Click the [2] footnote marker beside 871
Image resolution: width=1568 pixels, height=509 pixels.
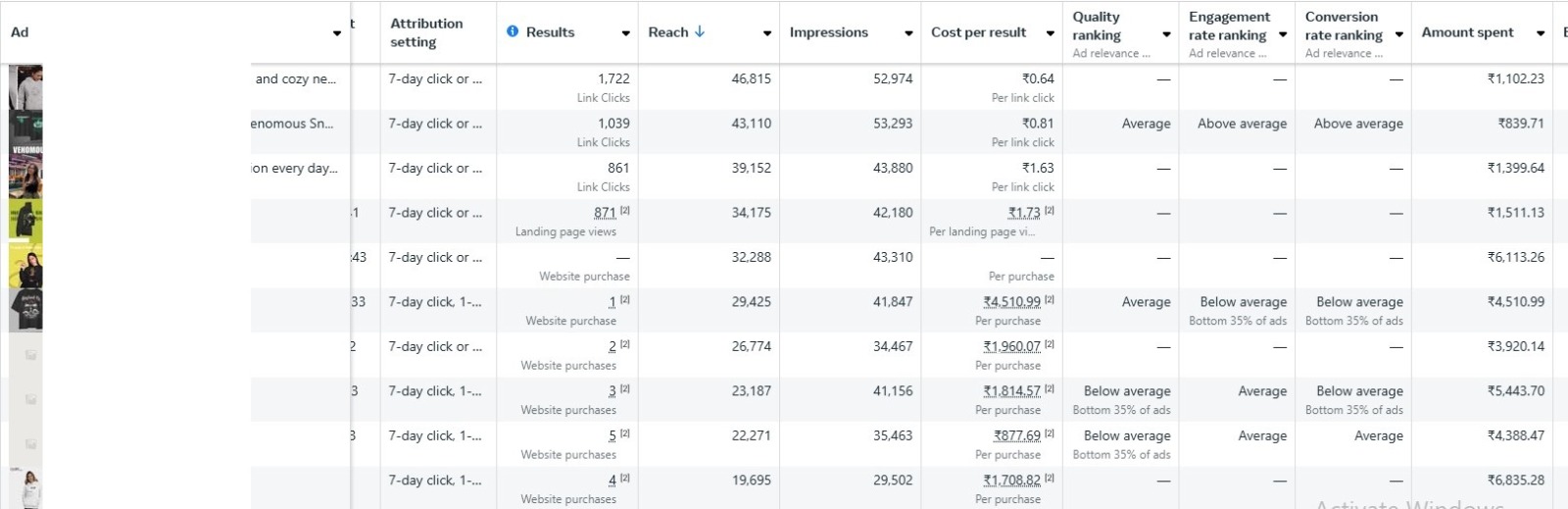[x=625, y=211]
